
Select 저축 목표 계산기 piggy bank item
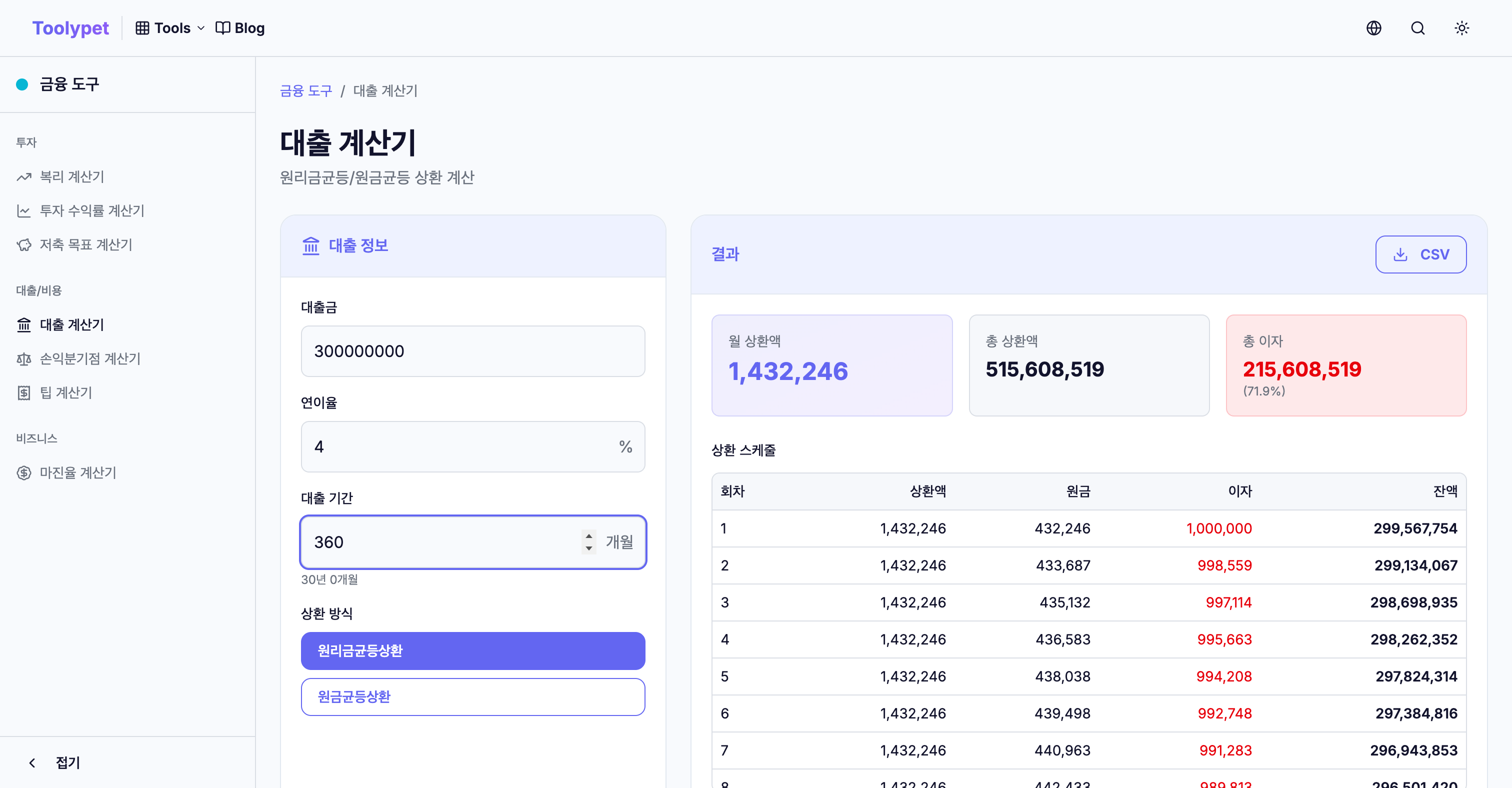[85, 244]
